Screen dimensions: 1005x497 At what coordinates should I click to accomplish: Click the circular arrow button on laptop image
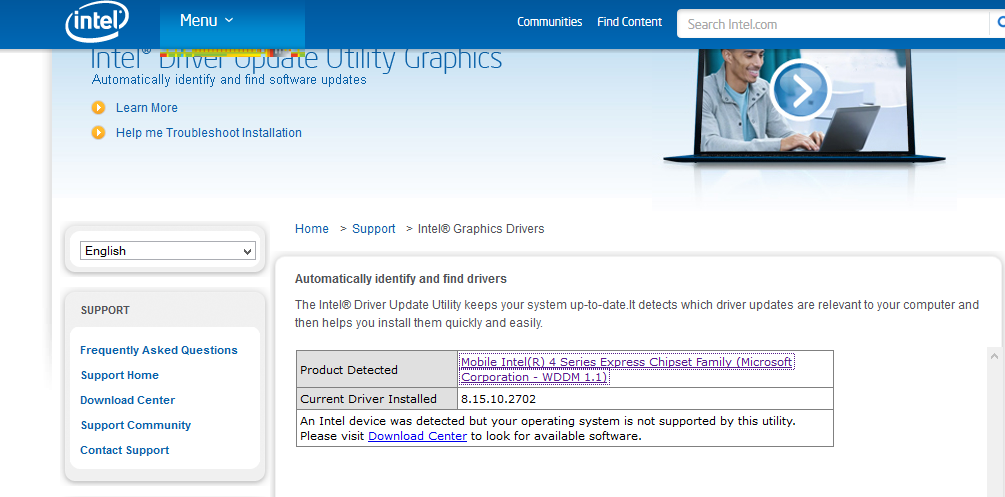coord(800,90)
